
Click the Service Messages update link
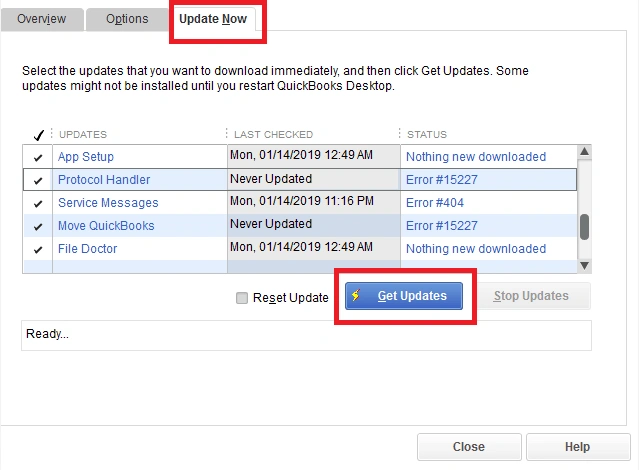pos(108,203)
